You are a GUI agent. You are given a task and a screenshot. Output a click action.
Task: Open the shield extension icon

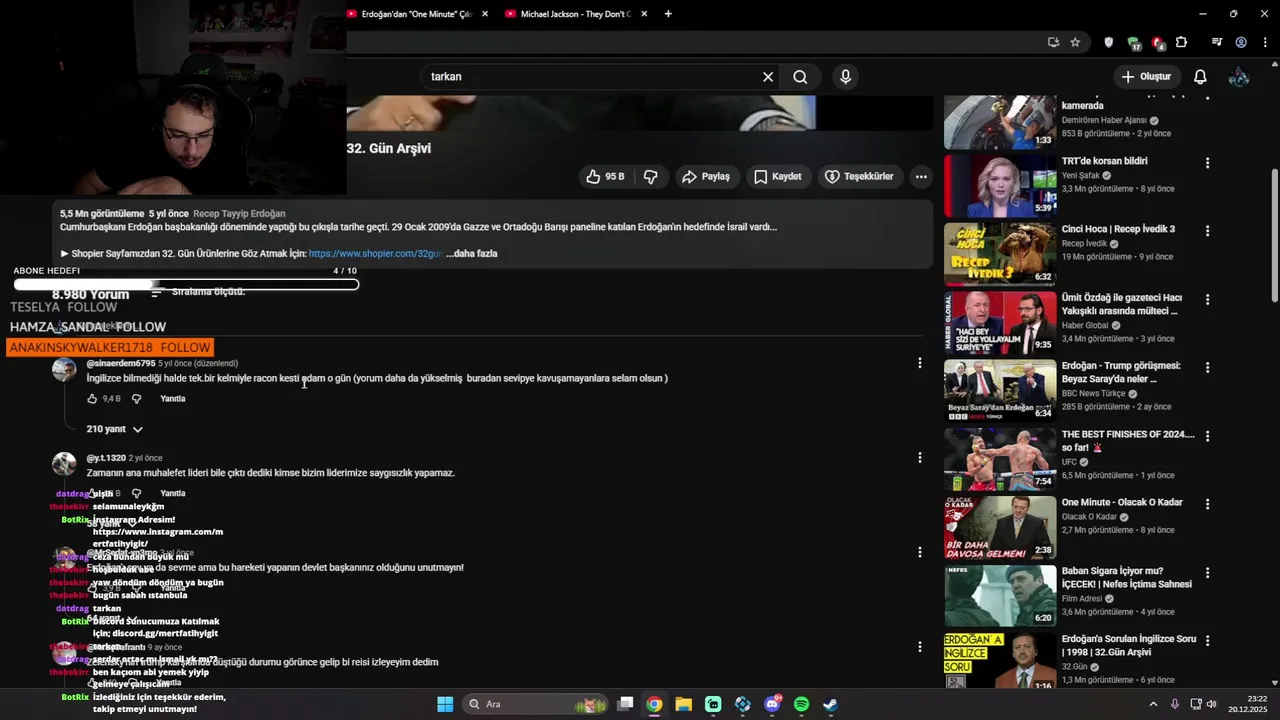coord(1108,42)
